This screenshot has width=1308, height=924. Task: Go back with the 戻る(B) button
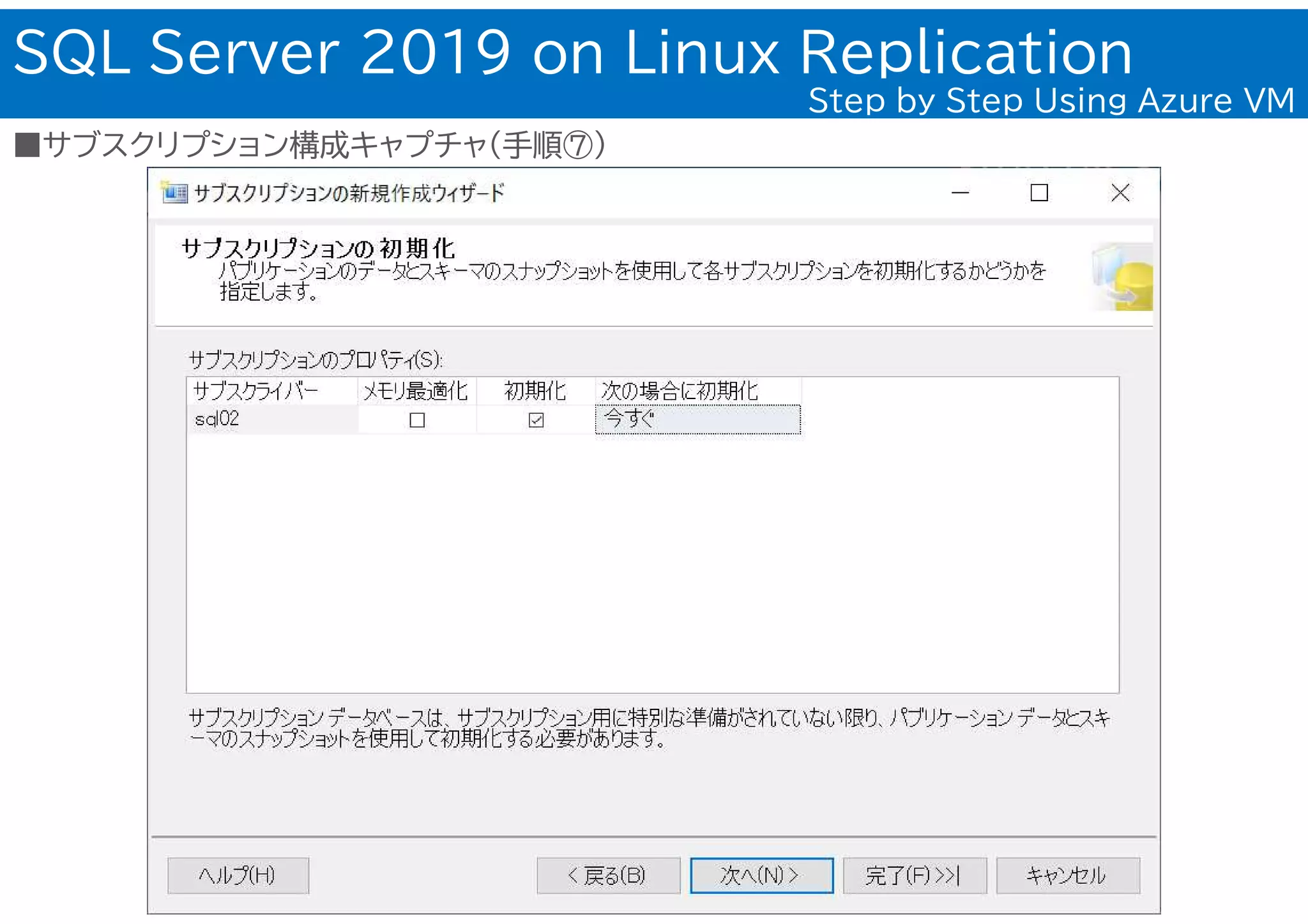pos(608,875)
